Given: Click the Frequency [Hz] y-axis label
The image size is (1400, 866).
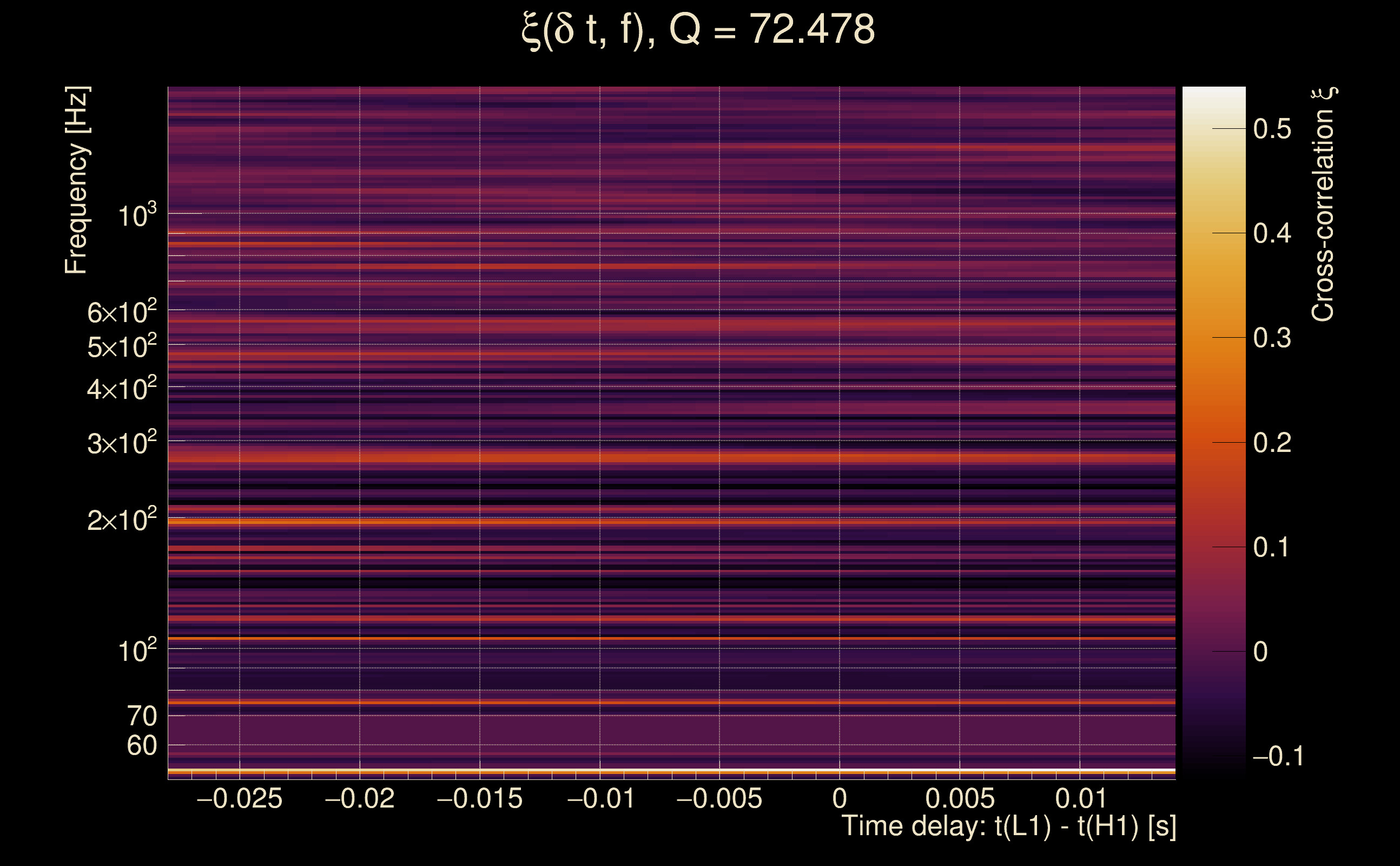Looking at the screenshot, I should [77, 180].
